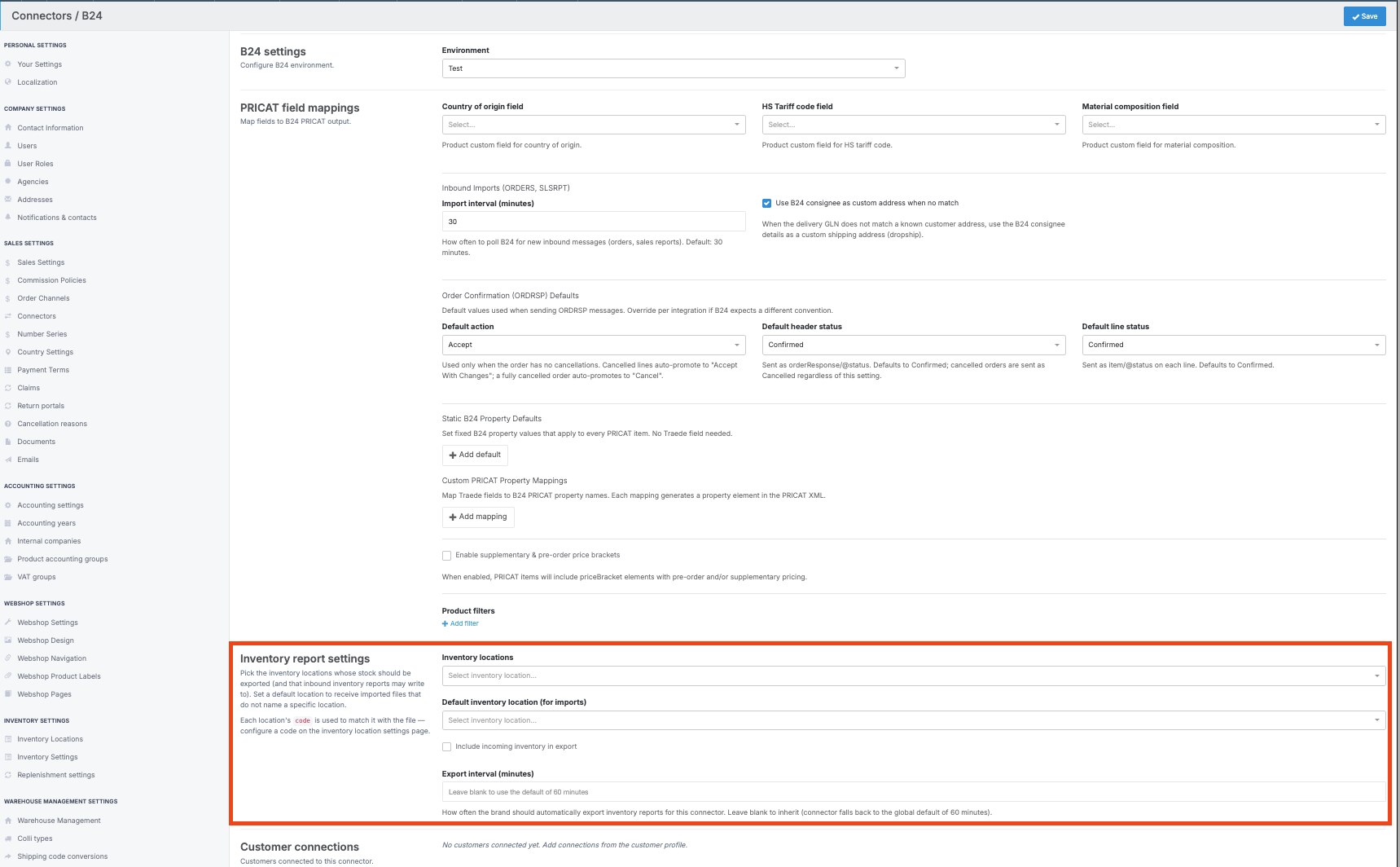Open Replenishment settings in the sidebar
Screen dimensions: 1400x867
(56, 775)
